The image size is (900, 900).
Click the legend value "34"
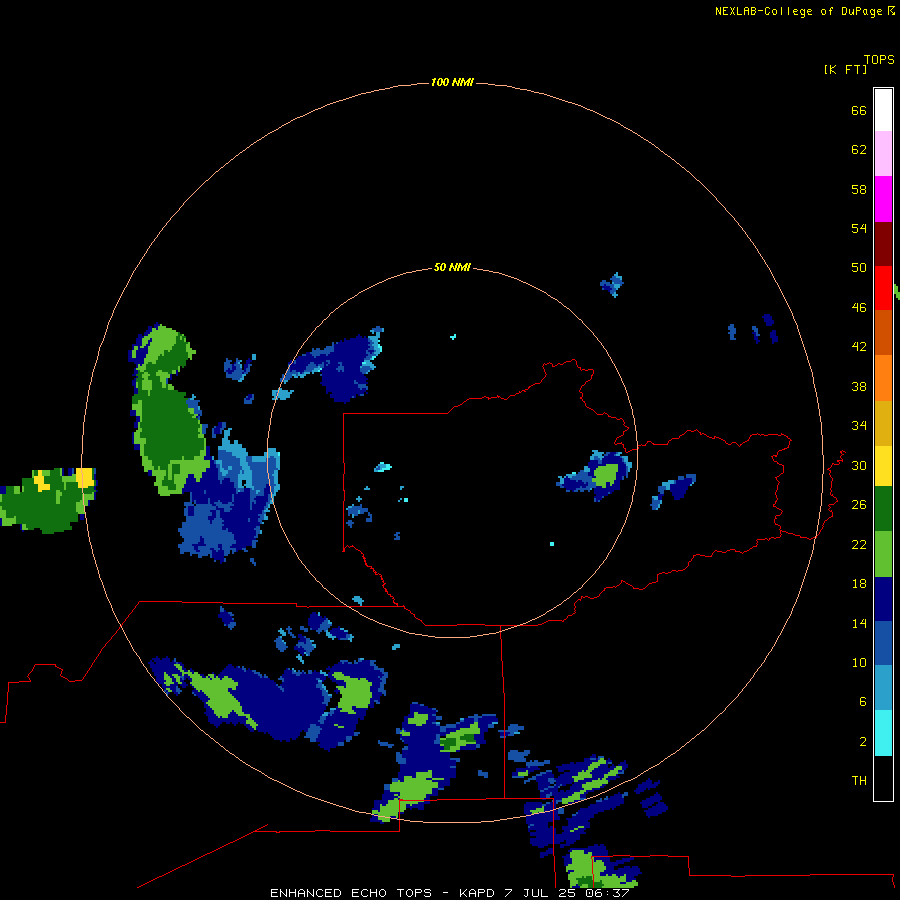point(859,426)
